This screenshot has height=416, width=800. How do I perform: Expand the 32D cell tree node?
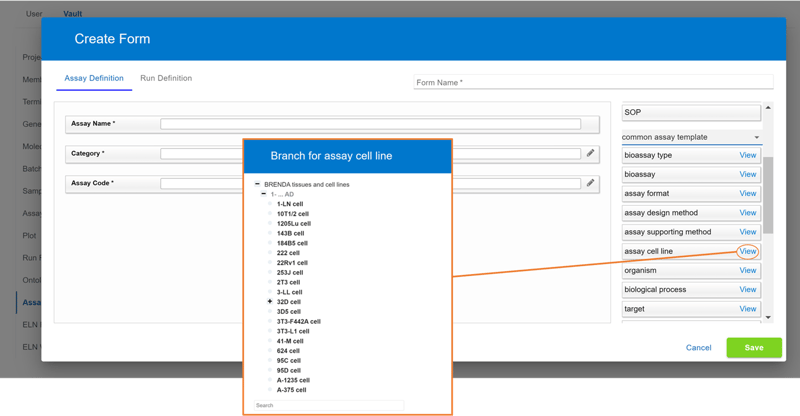point(270,301)
